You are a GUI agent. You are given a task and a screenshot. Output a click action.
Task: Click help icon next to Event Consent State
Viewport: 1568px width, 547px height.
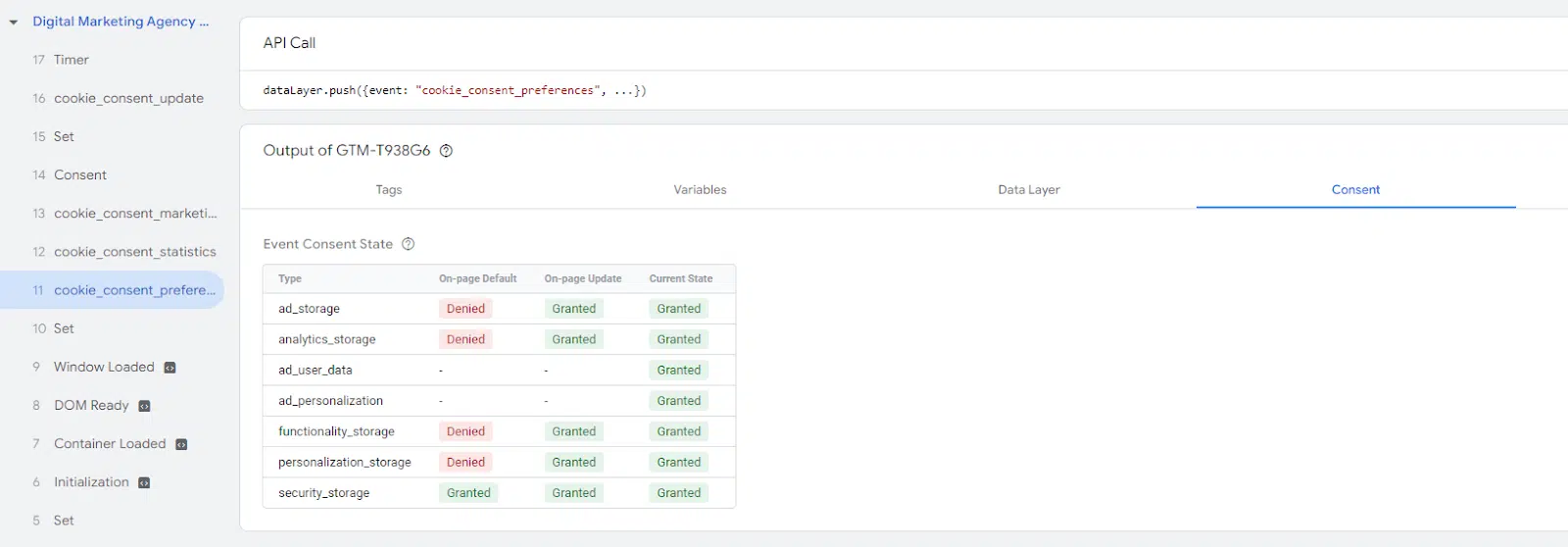(409, 244)
